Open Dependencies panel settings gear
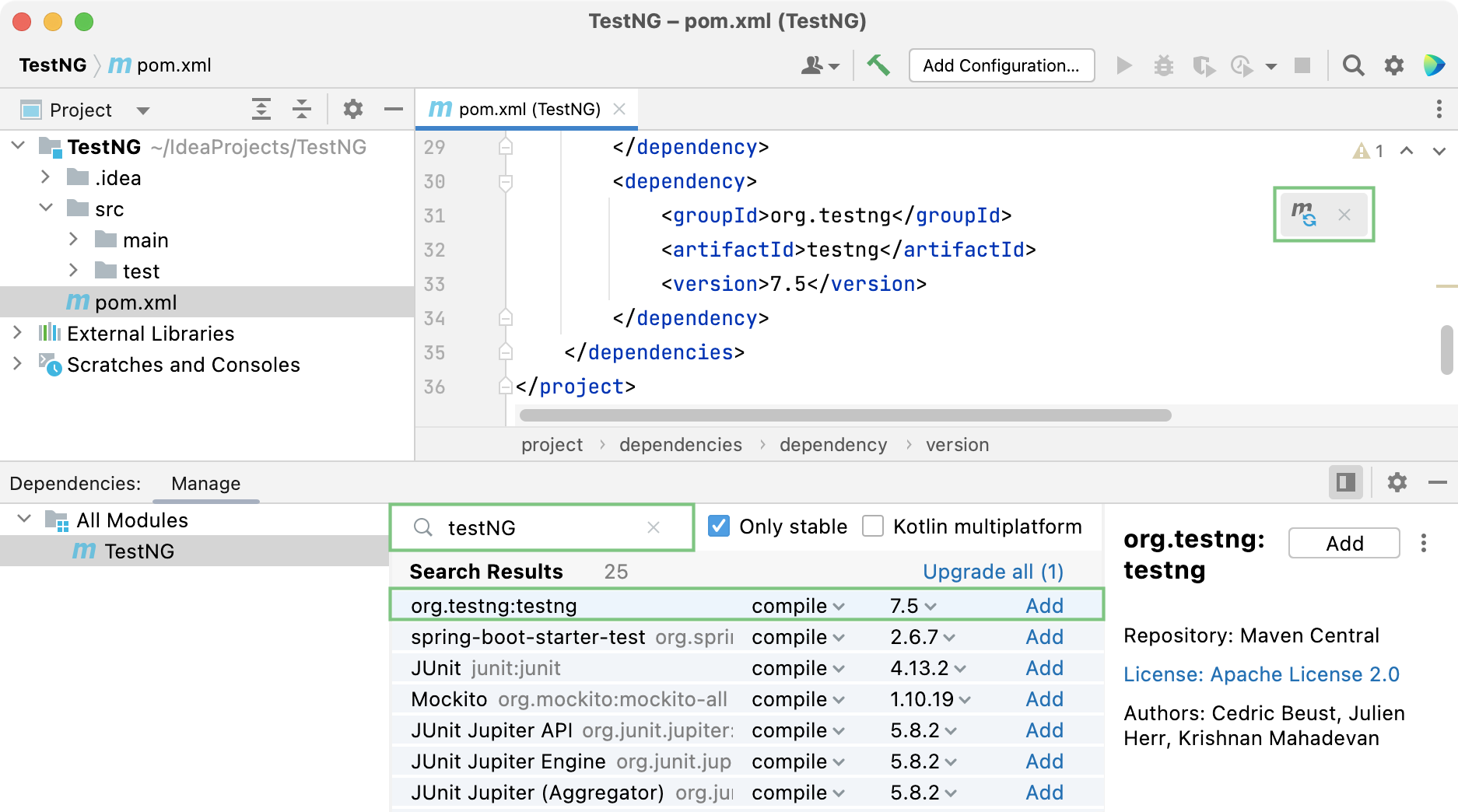The image size is (1458, 812). 1397,483
